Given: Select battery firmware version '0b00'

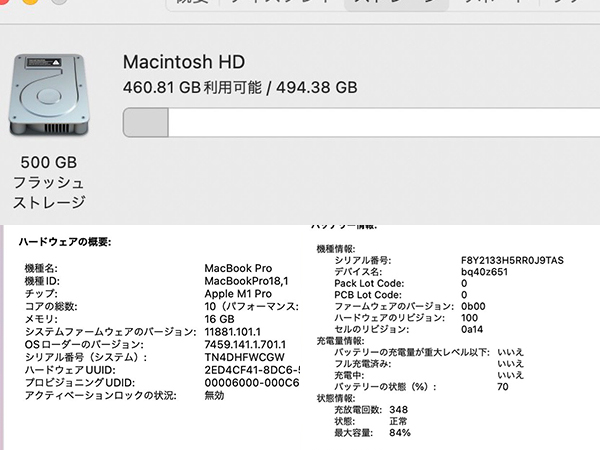Looking at the screenshot, I should [473, 307].
